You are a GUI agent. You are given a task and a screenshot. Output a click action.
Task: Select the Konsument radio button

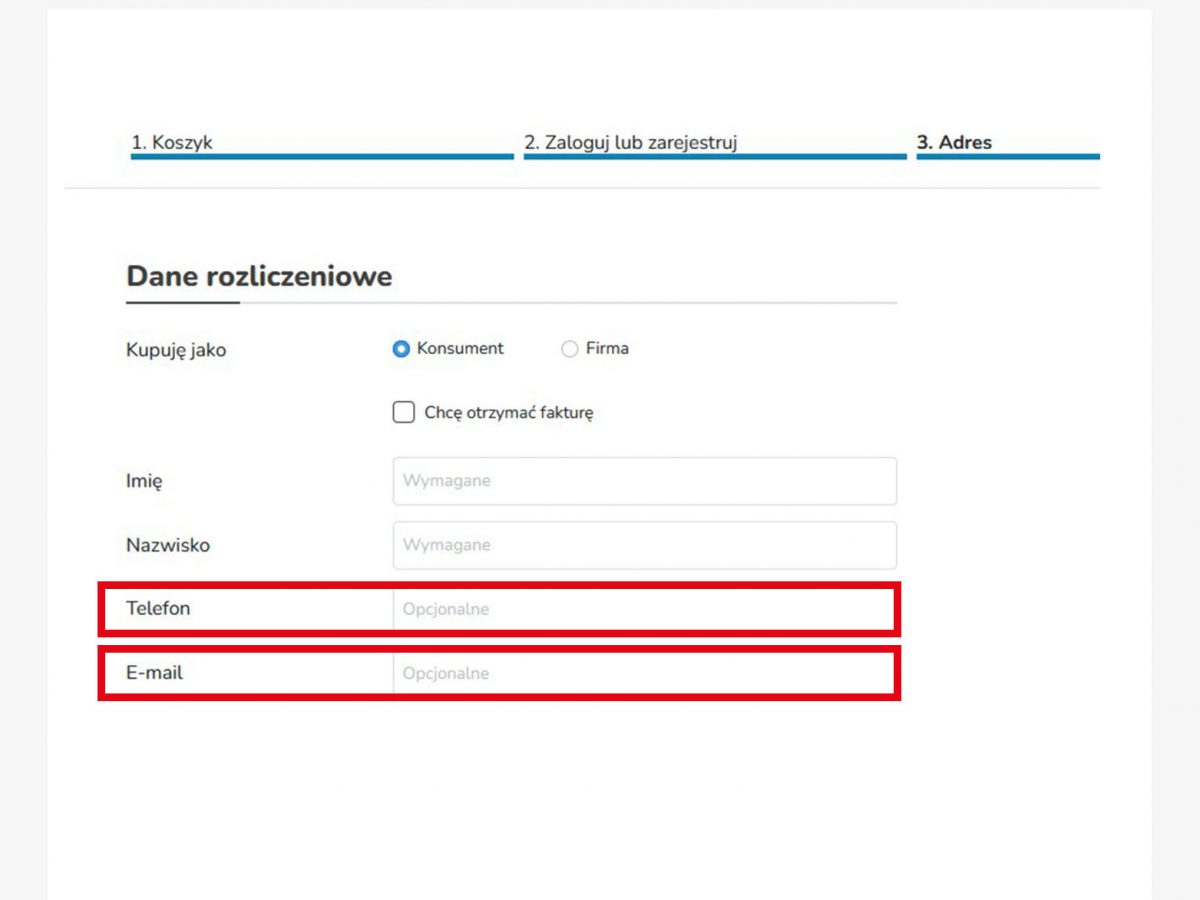[x=401, y=349]
